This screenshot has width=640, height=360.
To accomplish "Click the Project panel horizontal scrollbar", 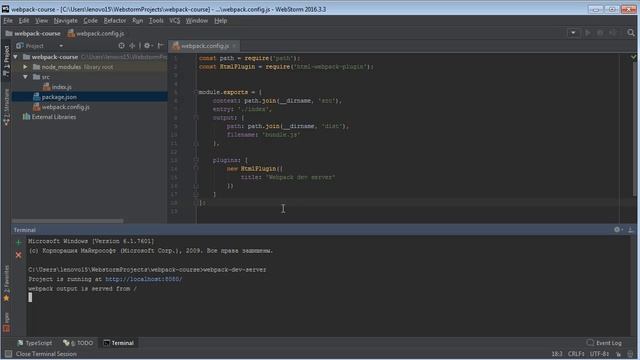I will tap(67, 221).
